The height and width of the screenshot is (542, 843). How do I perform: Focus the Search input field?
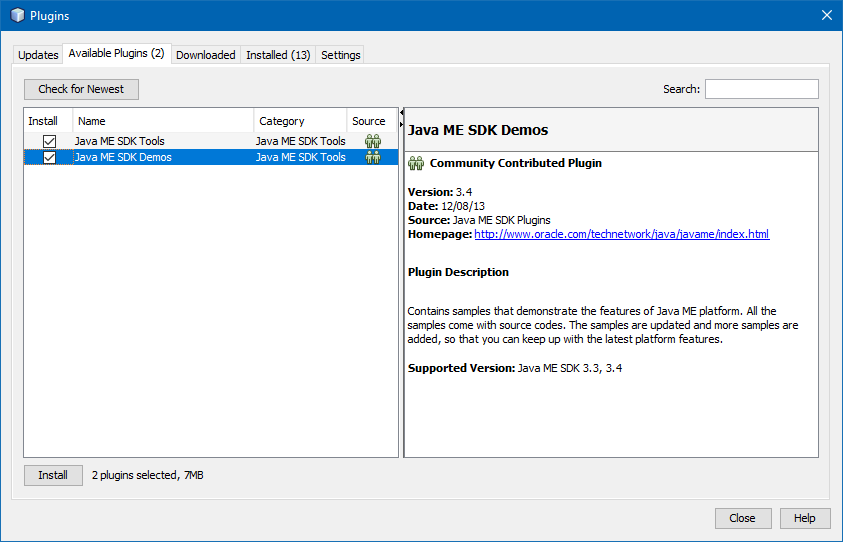[x=762, y=89]
